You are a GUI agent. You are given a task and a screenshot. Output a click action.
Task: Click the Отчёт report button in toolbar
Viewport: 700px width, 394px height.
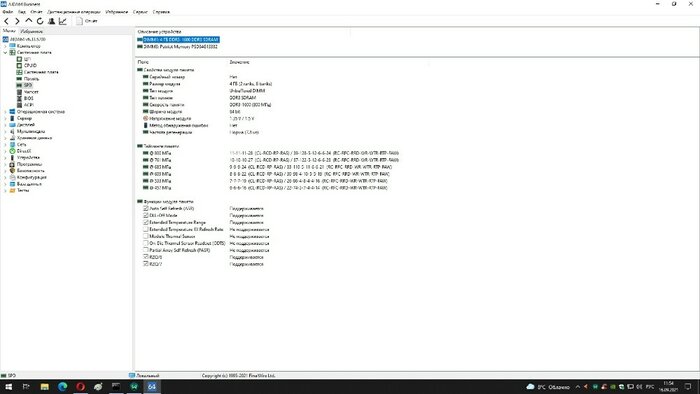[x=87, y=21]
